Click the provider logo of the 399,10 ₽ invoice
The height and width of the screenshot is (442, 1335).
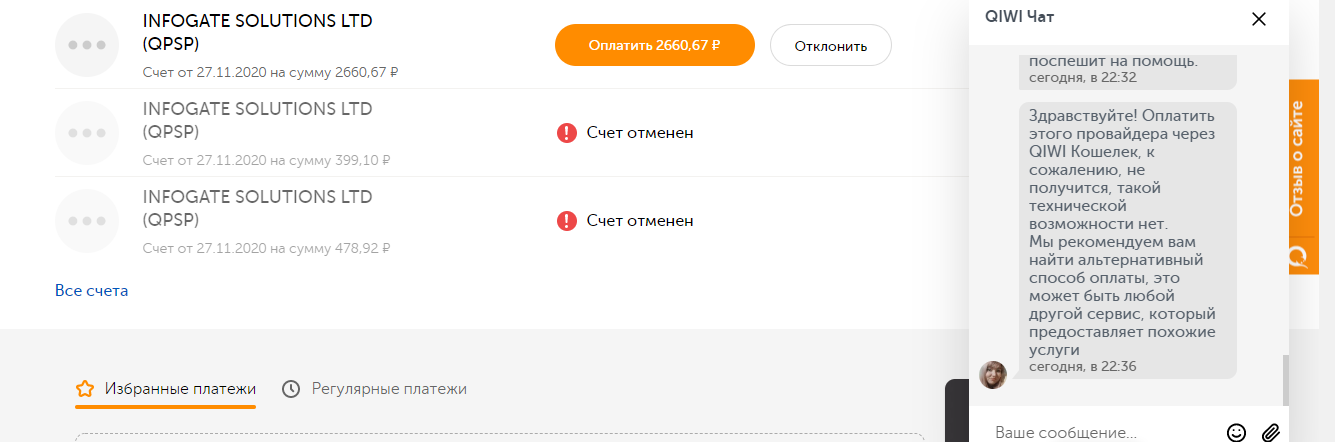[87, 133]
